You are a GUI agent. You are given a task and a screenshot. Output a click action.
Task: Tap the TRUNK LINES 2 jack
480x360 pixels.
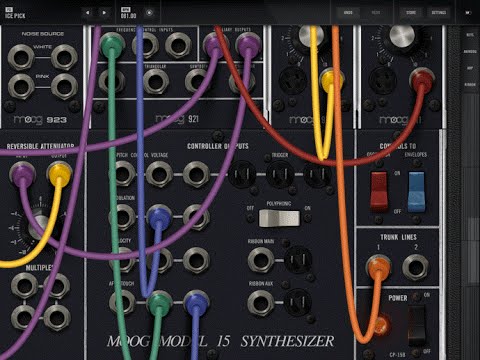click(415, 267)
